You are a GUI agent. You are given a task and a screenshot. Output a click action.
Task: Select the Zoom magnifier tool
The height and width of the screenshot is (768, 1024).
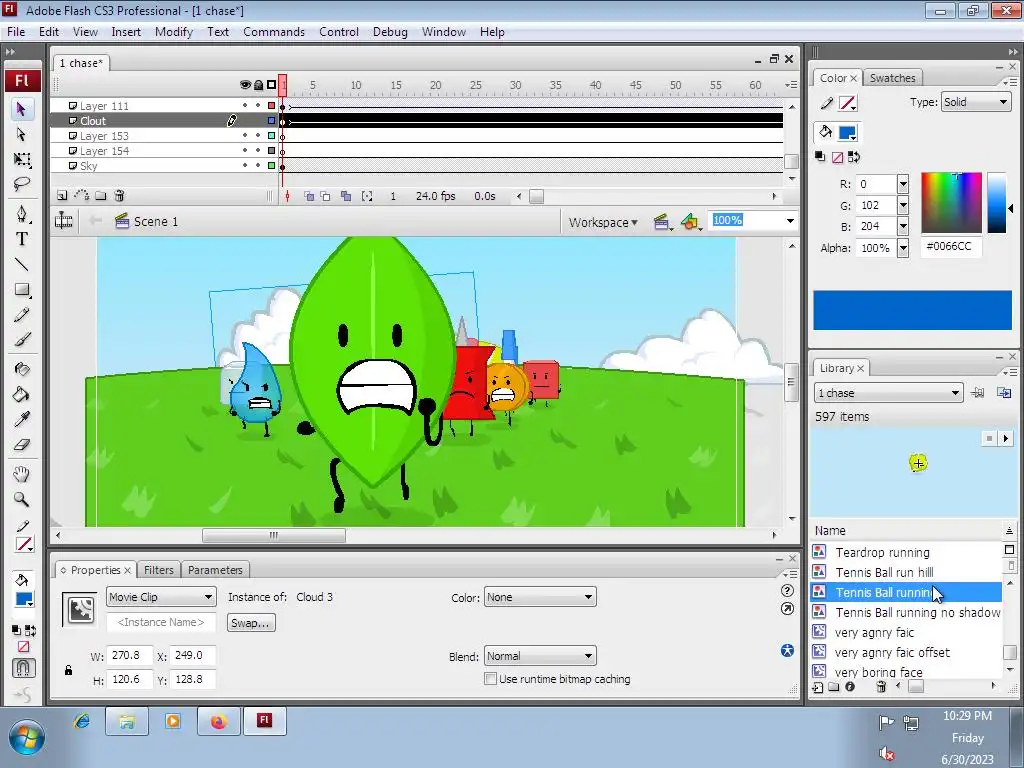(22, 500)
